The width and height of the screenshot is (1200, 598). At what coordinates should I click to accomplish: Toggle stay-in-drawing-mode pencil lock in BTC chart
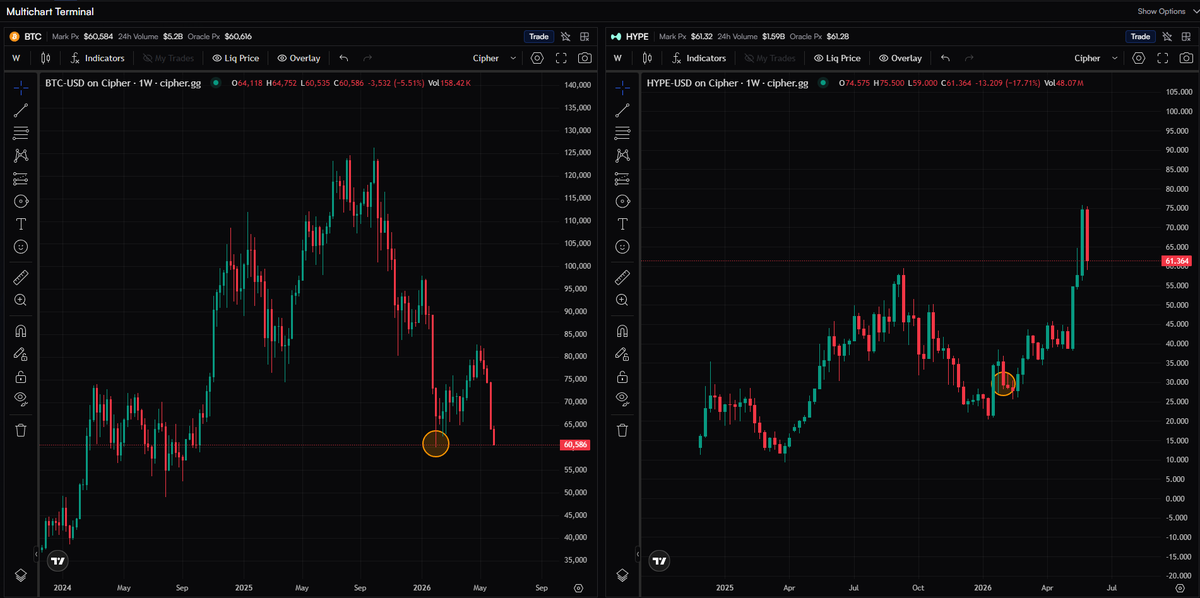coord(20,354)
